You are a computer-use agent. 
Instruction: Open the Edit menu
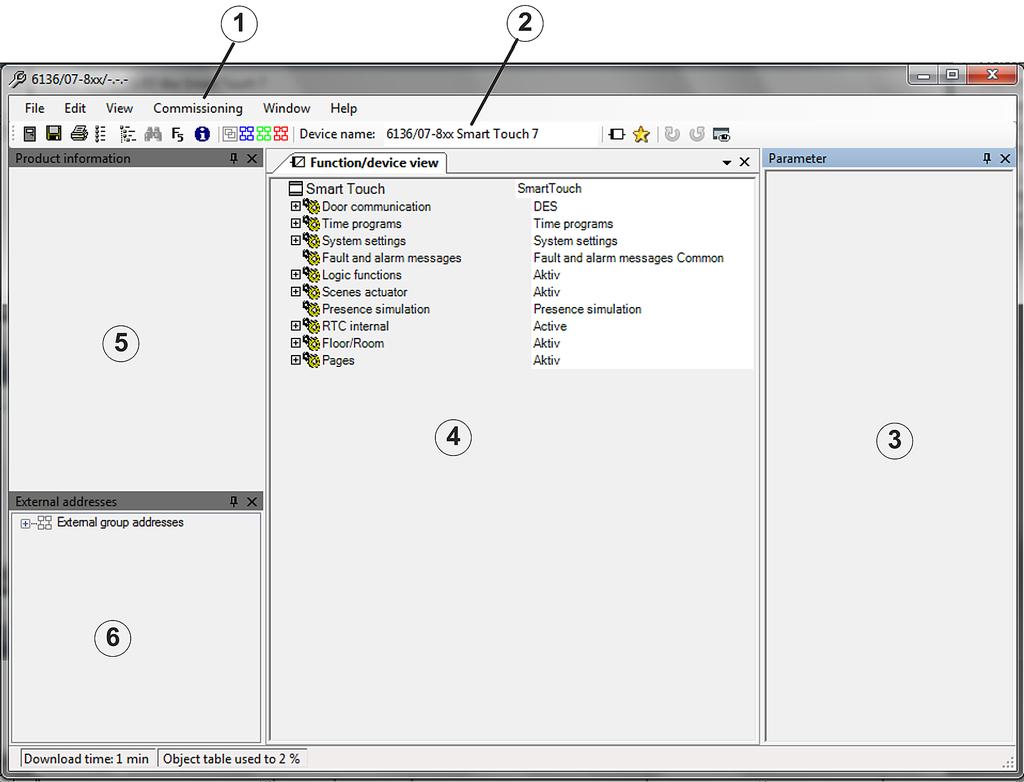(75, 108)
